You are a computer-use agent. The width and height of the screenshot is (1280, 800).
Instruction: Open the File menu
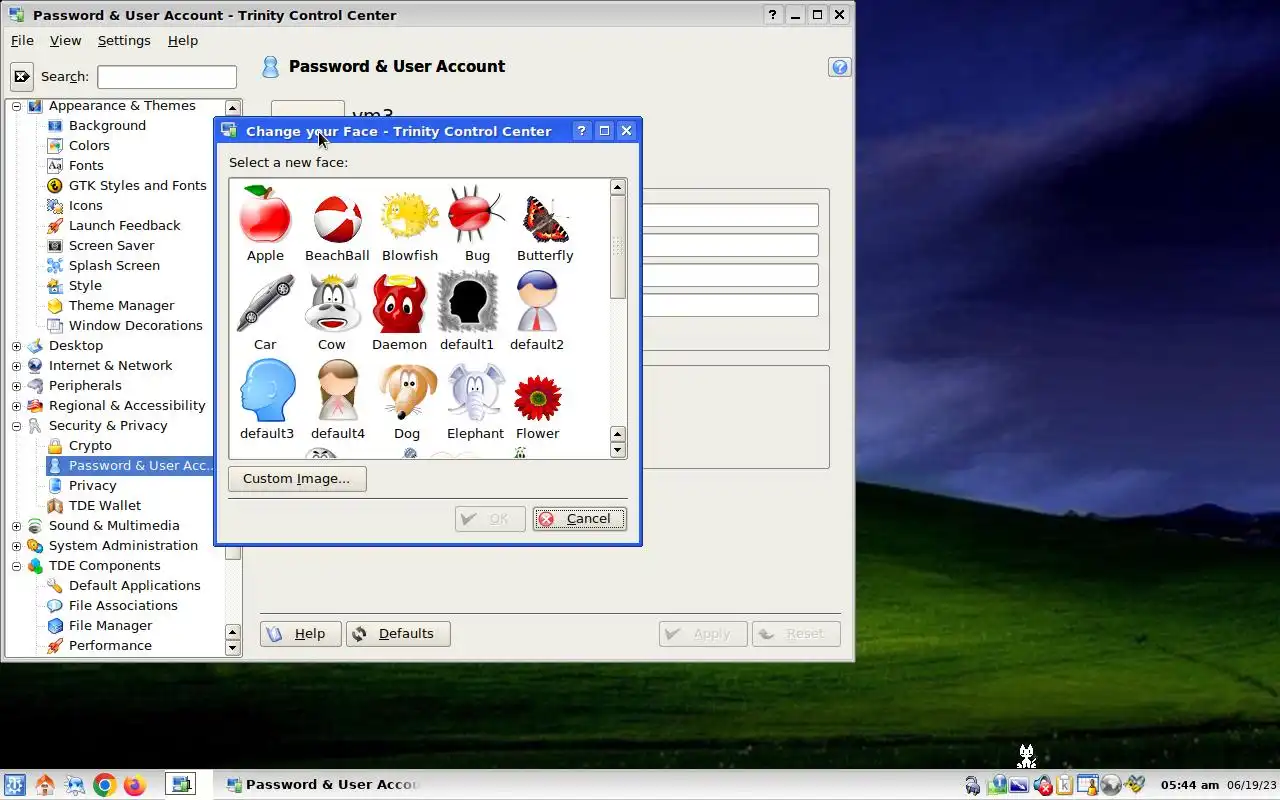click(x=22, y=40)
